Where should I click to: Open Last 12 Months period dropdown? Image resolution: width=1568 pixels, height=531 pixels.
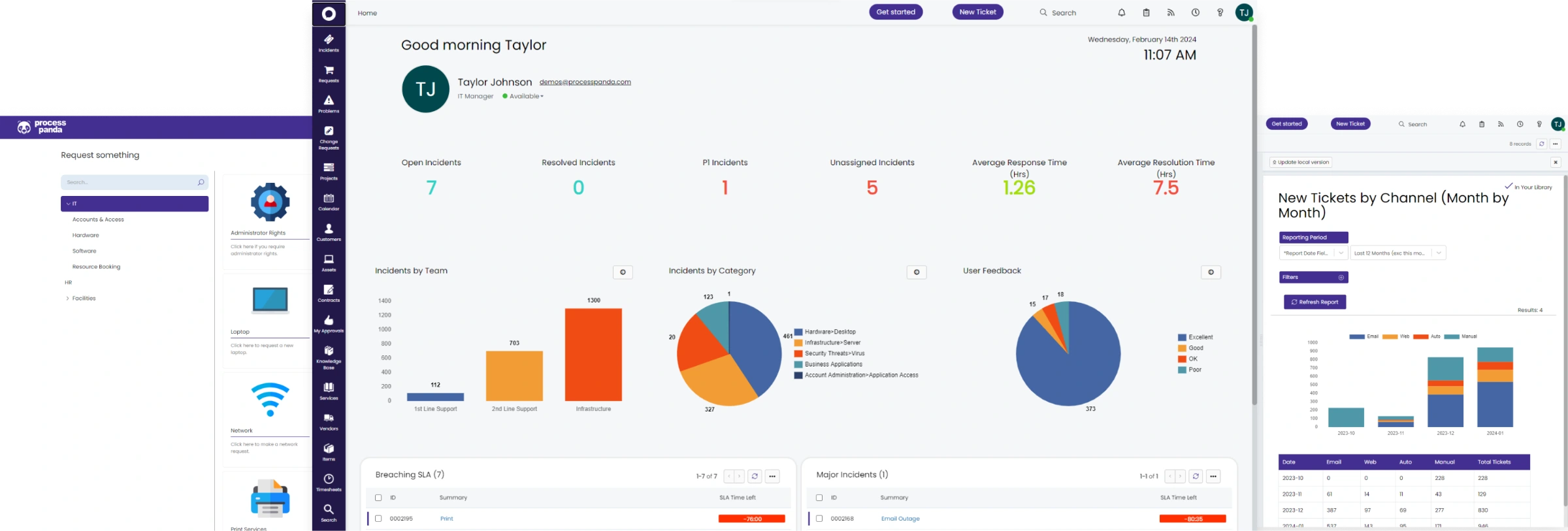1398,253
